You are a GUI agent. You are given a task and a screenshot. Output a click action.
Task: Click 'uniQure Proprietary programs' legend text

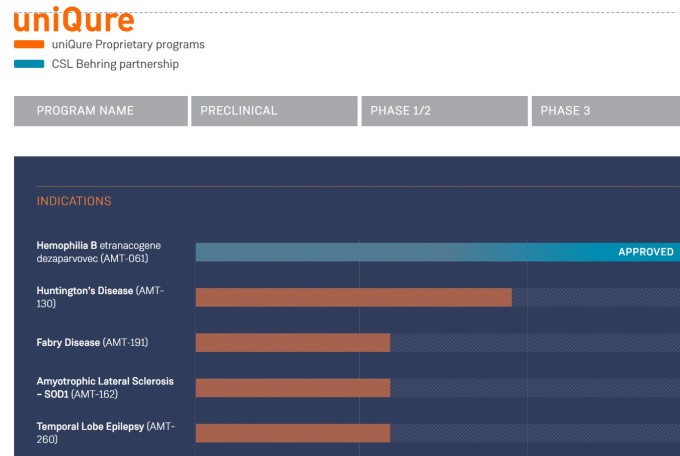(128, 45)
